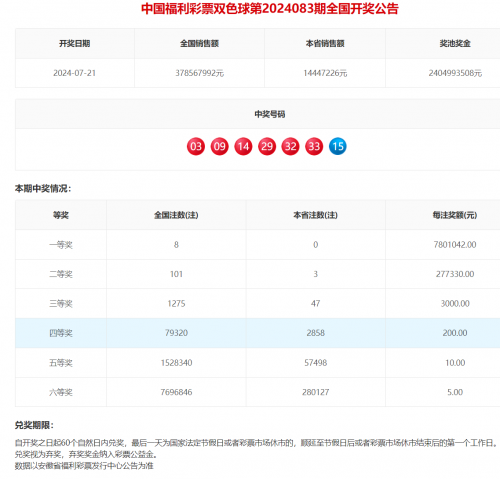Click second prize amount 277330.00
The height and width of the screenshot is (479, 500).
(455, 274)
